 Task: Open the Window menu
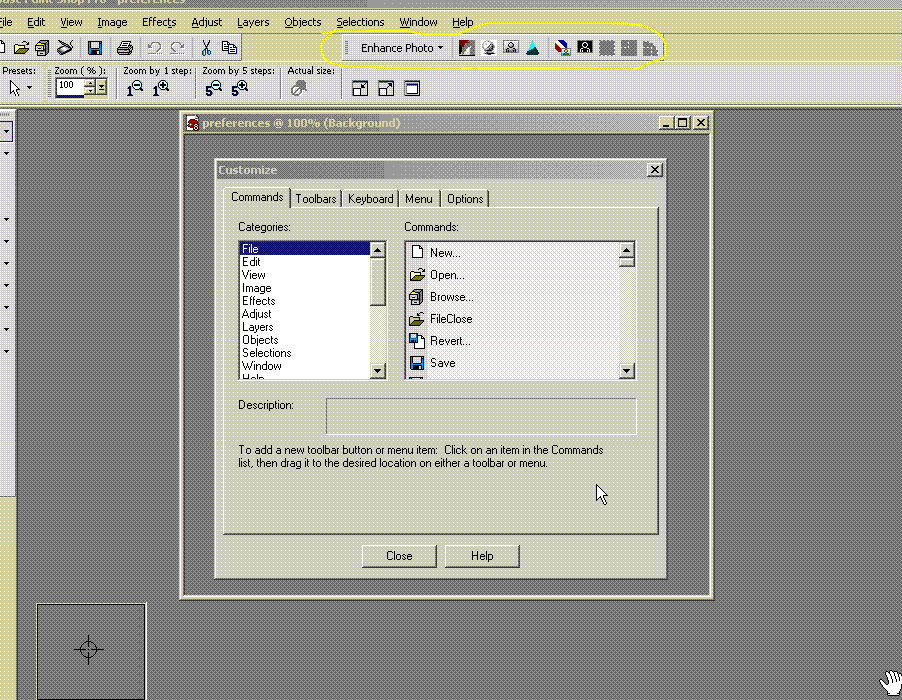click(418, 22)
